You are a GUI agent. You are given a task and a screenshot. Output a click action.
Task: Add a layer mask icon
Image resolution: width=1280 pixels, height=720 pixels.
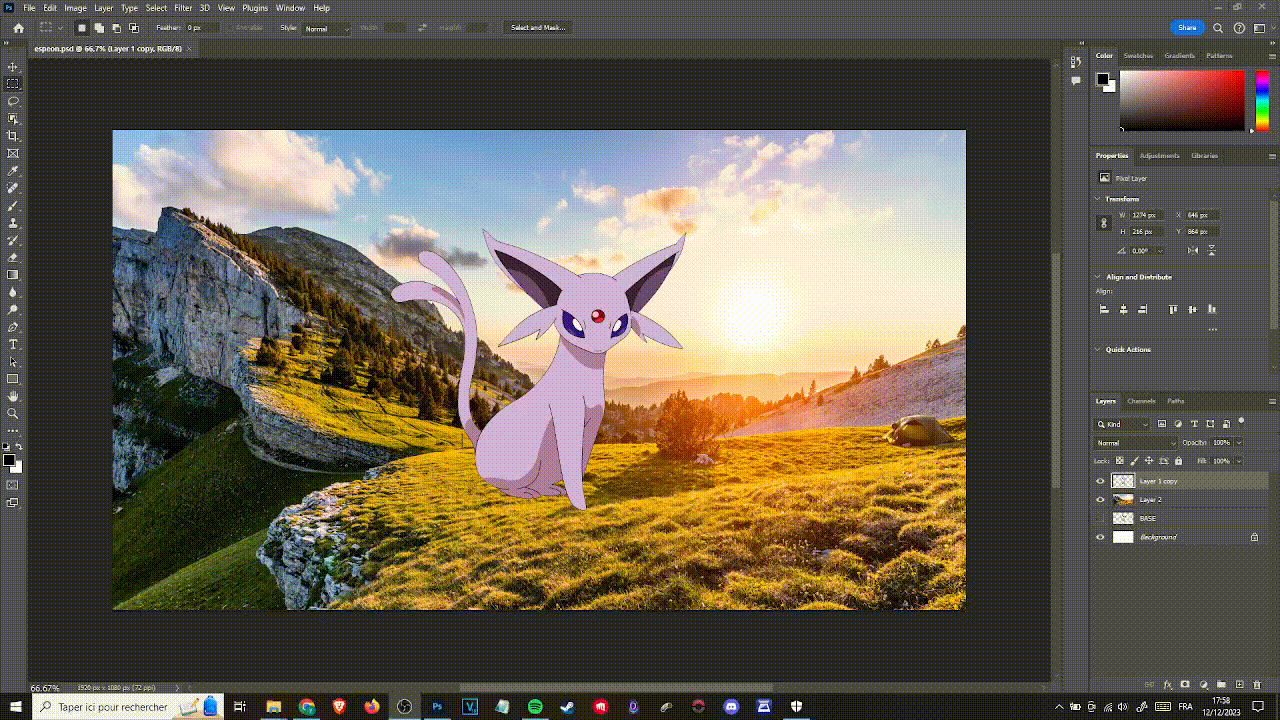pos(1185,685)
